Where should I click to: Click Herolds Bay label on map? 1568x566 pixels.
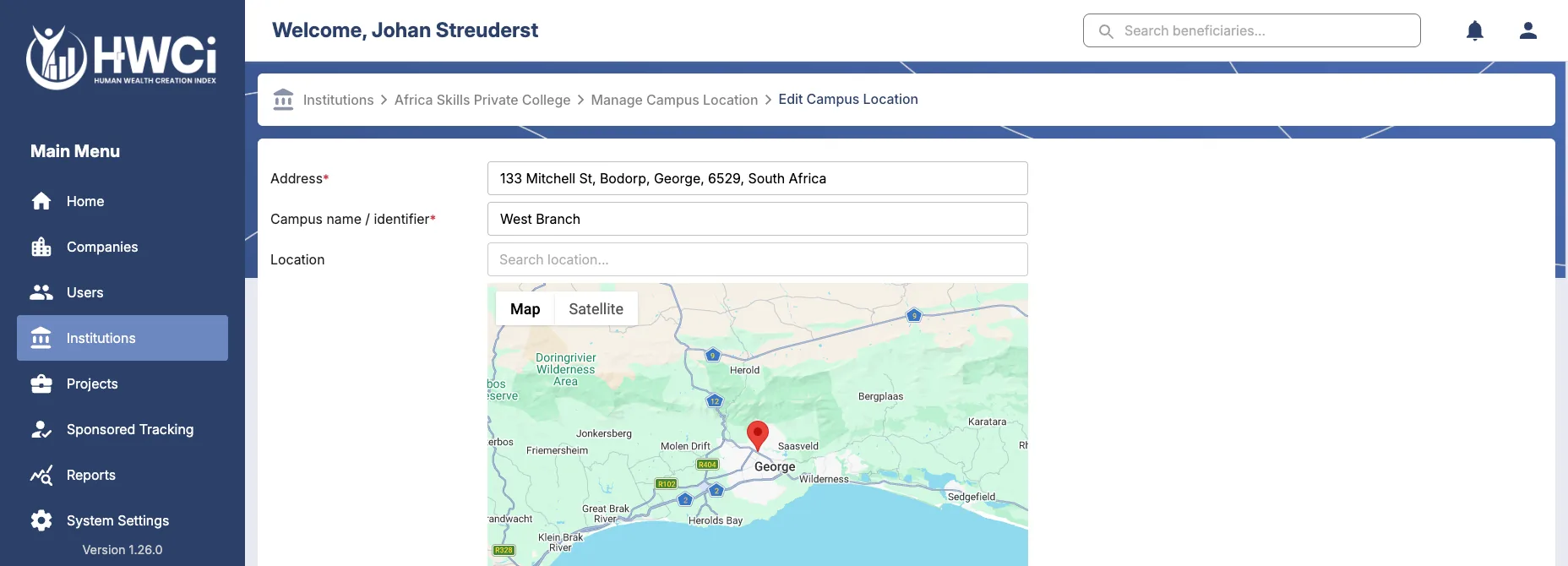point(716,520)
